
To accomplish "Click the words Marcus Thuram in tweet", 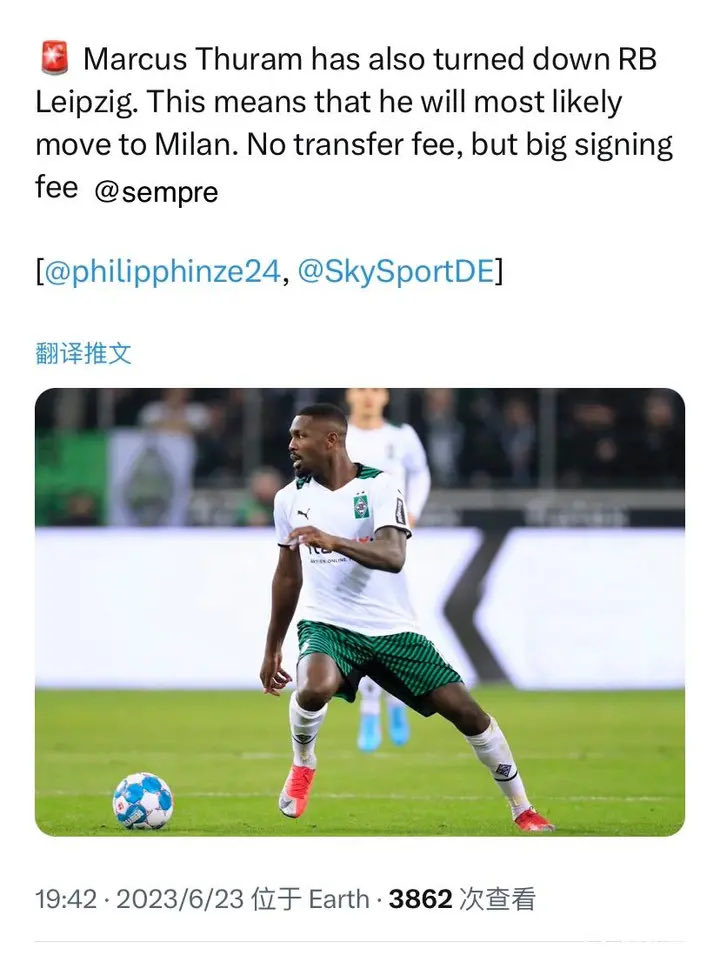I will coord(192,59).
